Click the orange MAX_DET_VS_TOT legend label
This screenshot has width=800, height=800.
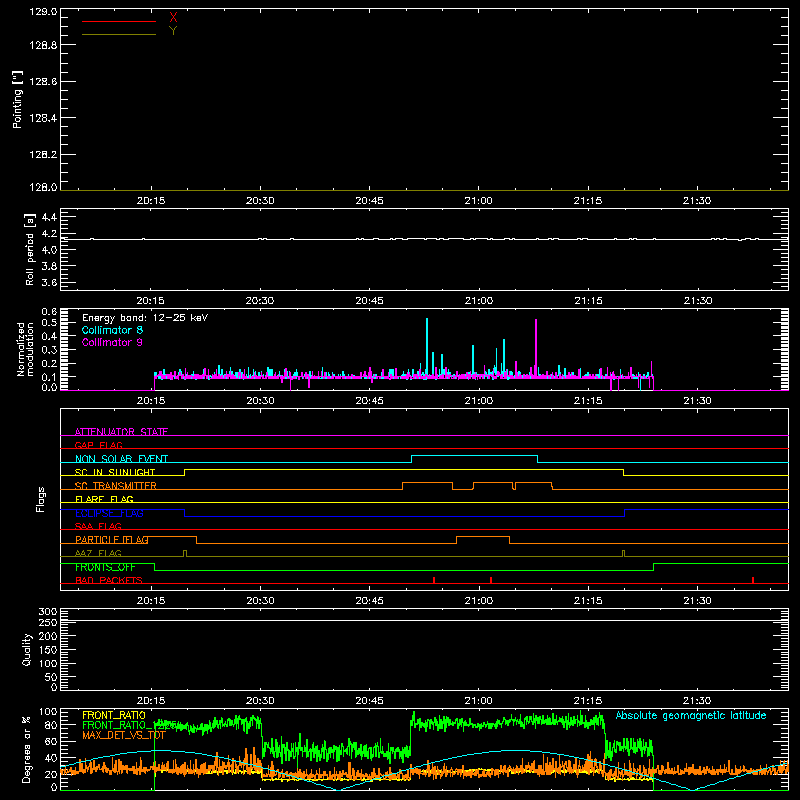tap(124, 735)
